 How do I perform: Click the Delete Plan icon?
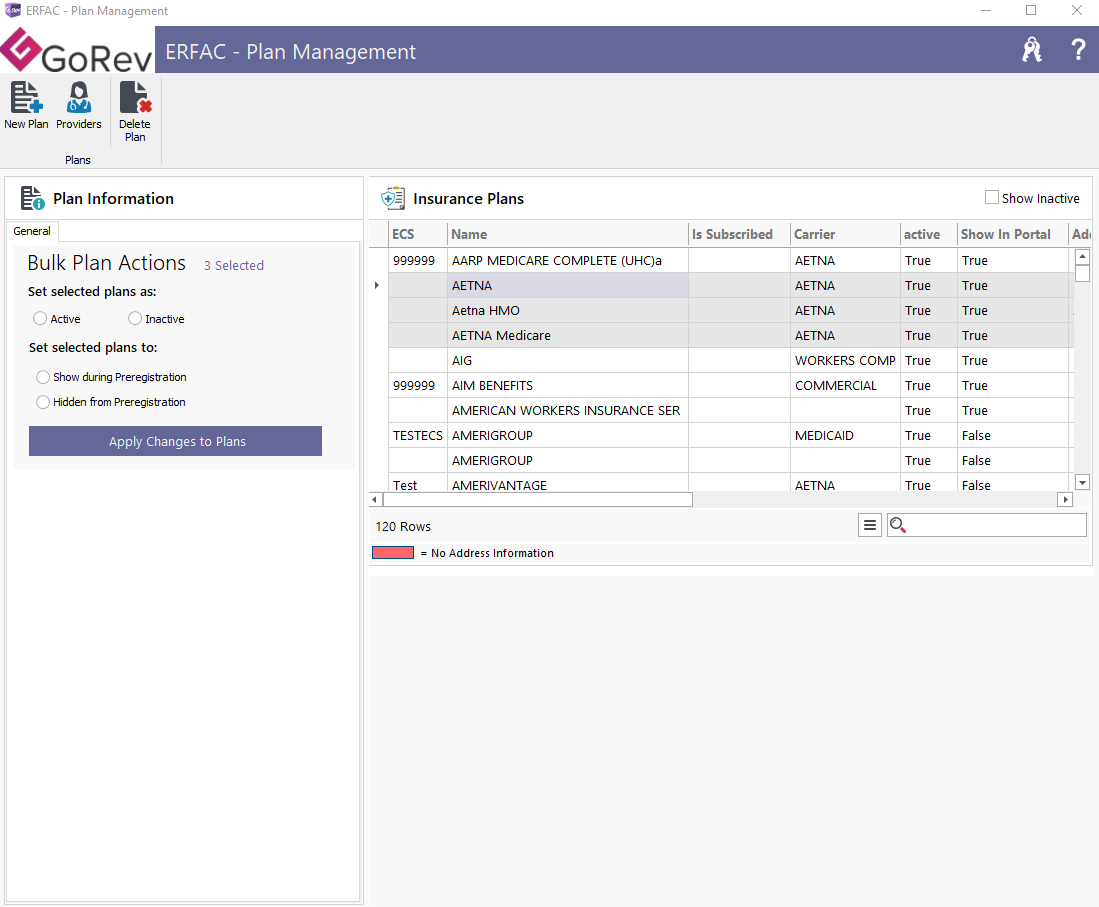point(135,97)
